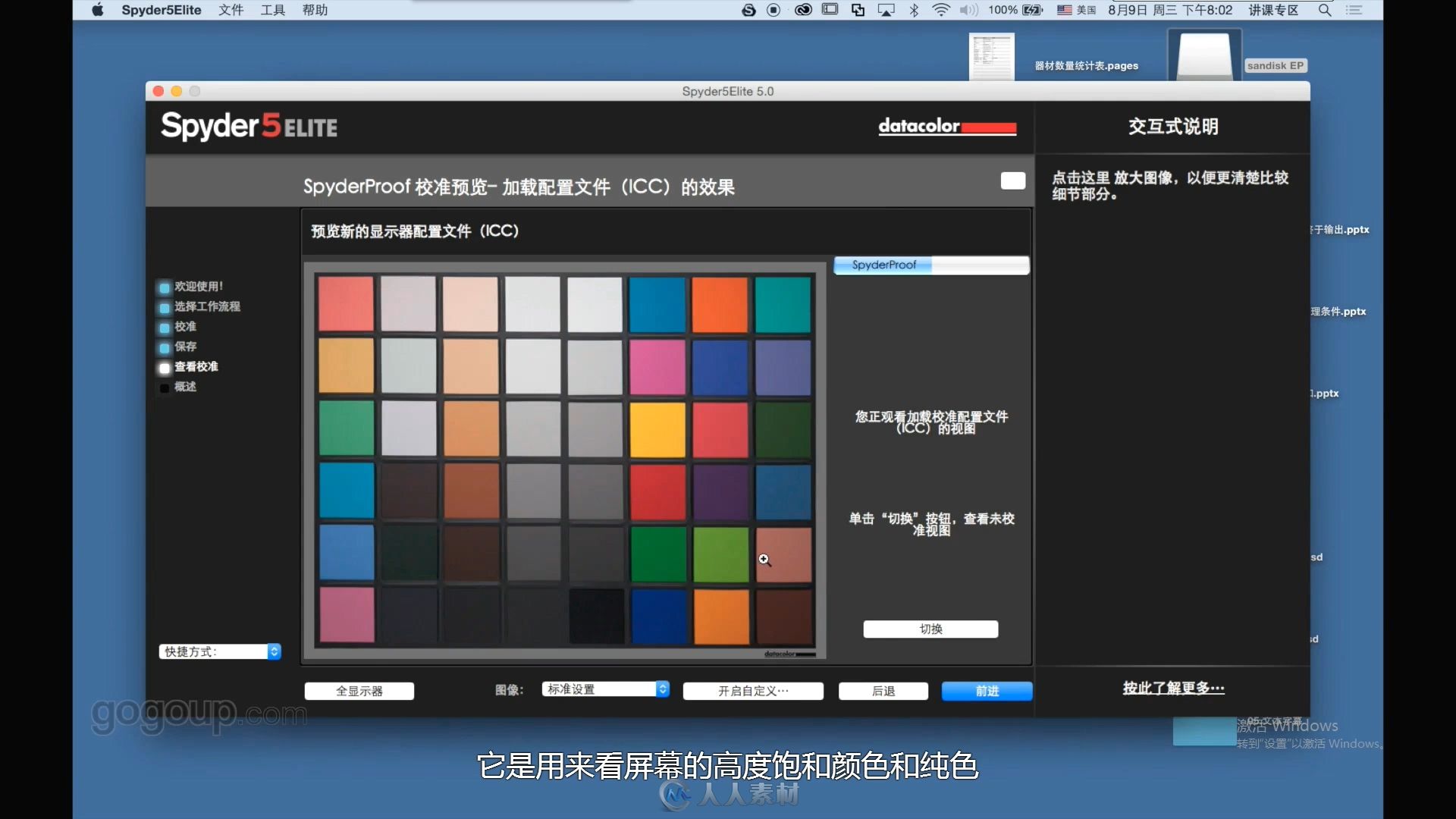This screenshot has height=819, width=1456.
Task: Open the Spyder5Elite application menu
Action: coord(162,10)
